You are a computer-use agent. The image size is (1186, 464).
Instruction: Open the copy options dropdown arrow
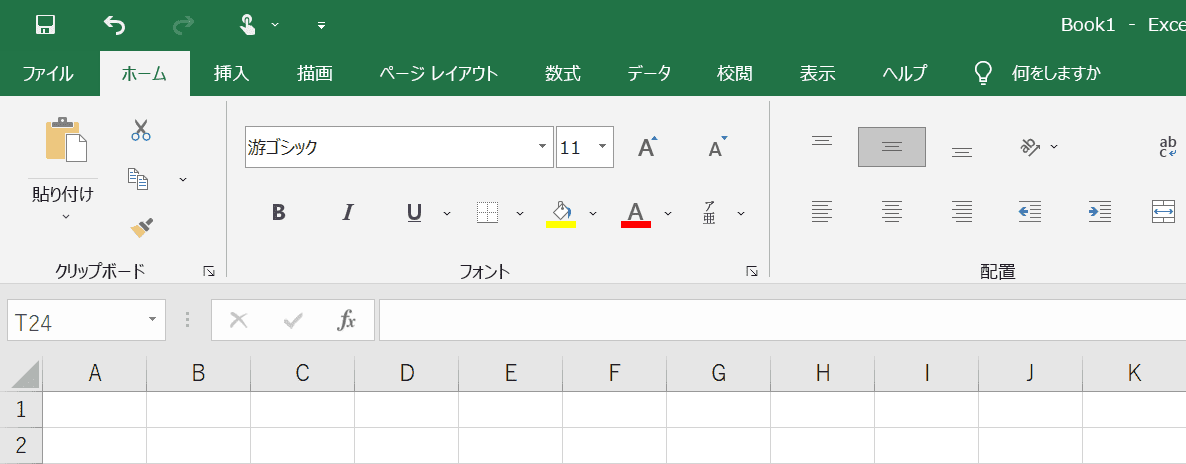(182, 179)
